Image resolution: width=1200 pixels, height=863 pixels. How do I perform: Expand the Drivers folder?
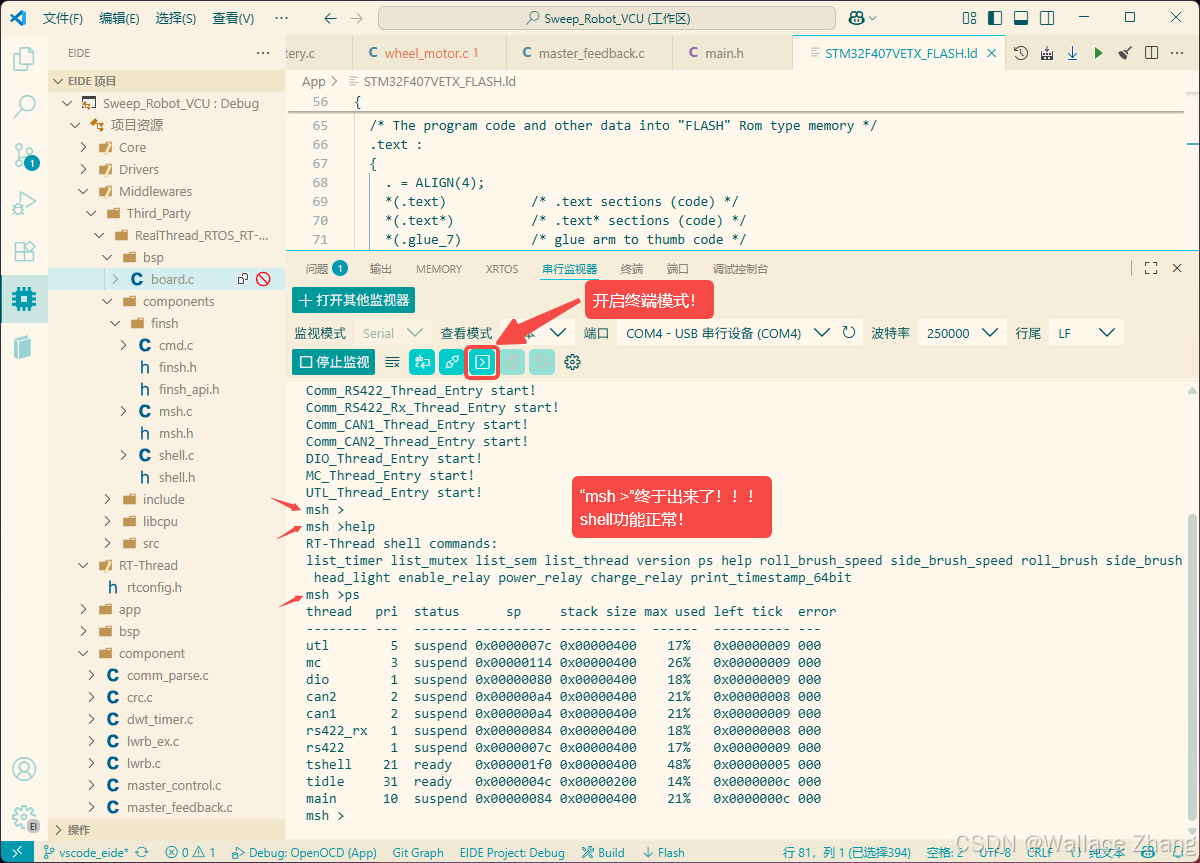(x=83, y=169)
